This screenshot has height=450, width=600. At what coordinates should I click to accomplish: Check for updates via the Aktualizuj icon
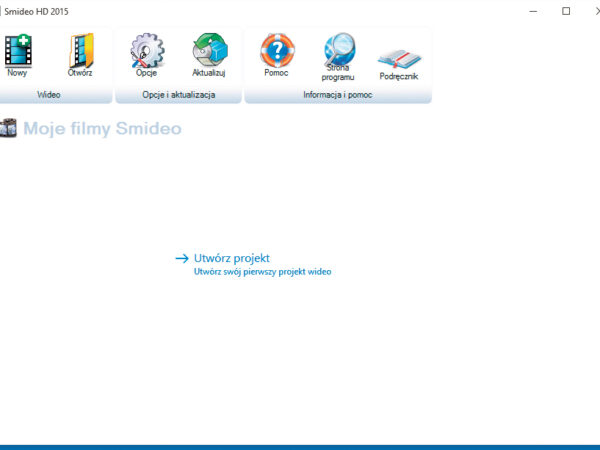click(209, 52)
